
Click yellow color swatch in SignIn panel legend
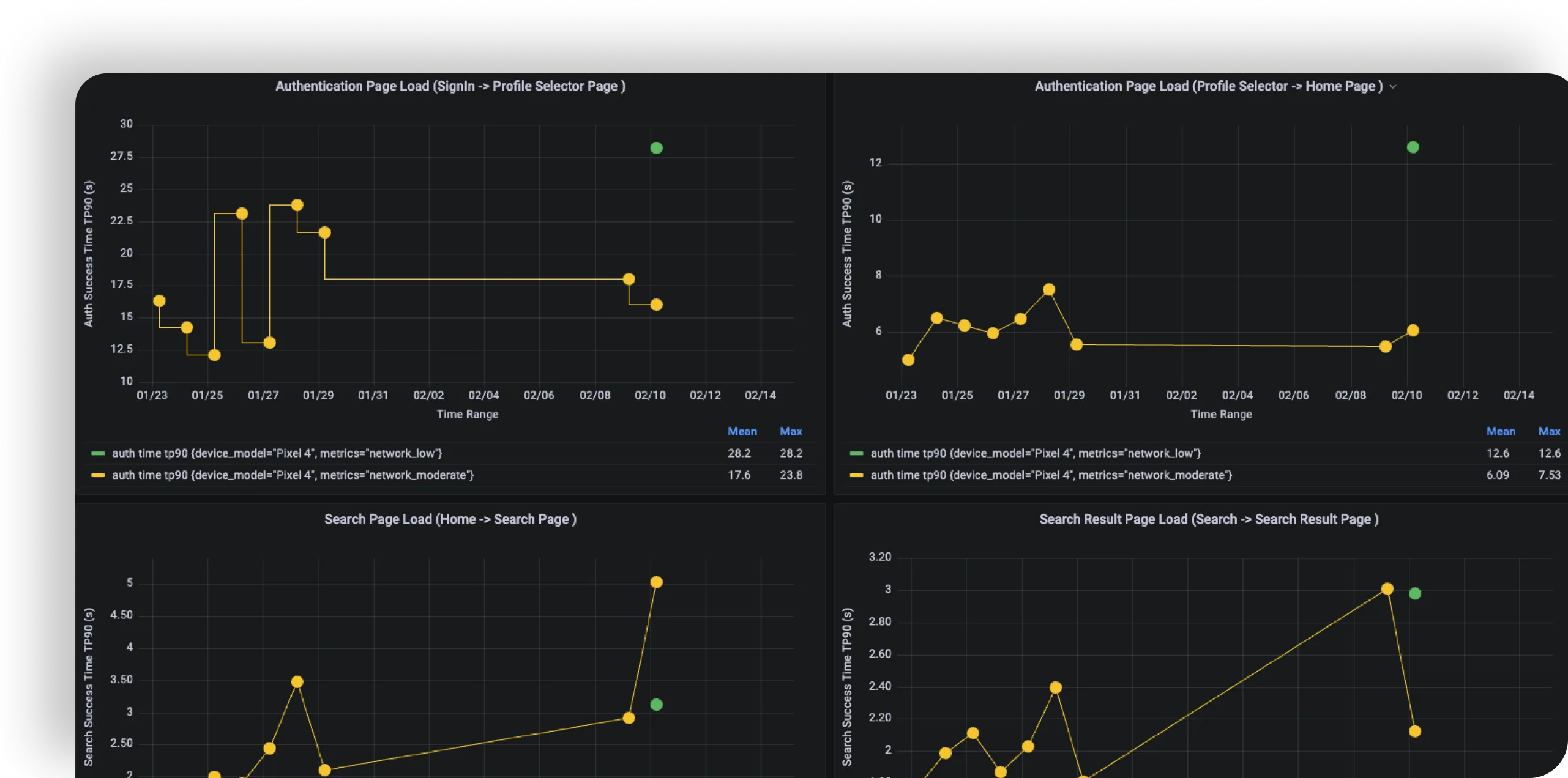(98, 475)
